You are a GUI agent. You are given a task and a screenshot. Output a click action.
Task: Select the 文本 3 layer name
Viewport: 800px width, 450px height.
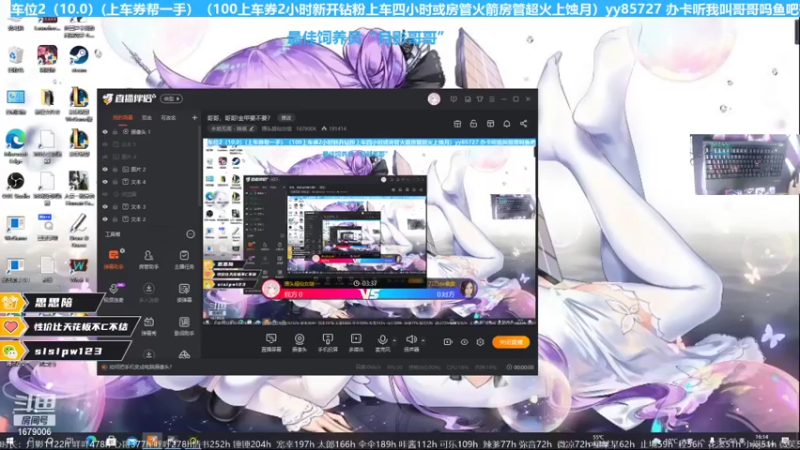click(x=138, y=207)
